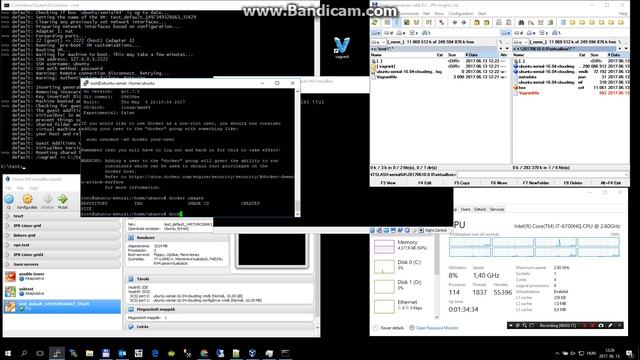Select Ethernet in Task Manager sidebar
Screen dimensions: 640x360
click(x=403, y=306)
